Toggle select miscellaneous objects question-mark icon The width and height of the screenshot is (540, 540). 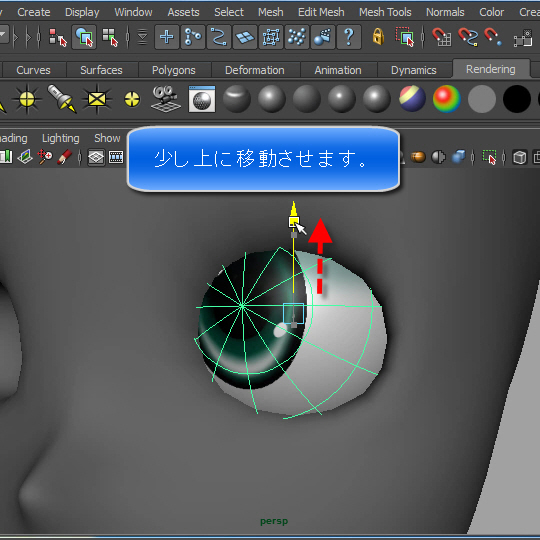349,37
